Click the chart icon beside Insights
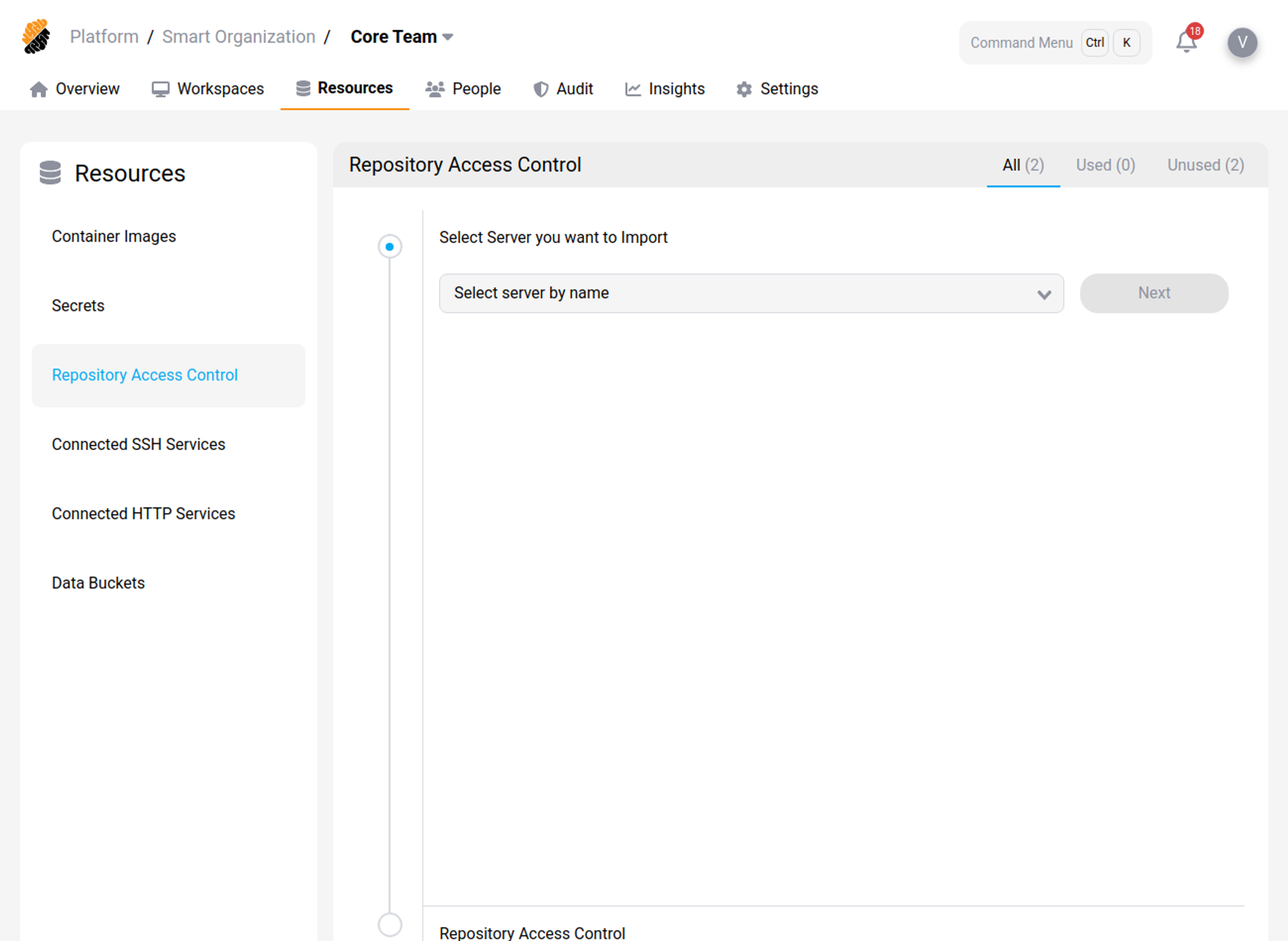 (x=633, y=89)
